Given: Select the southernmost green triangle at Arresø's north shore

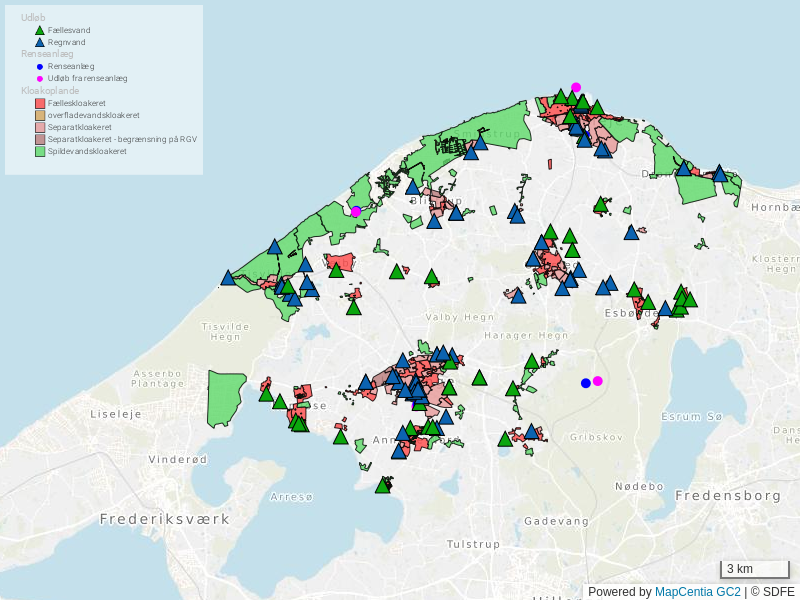Looking at the screenshot, I should [x=383, y=486].
